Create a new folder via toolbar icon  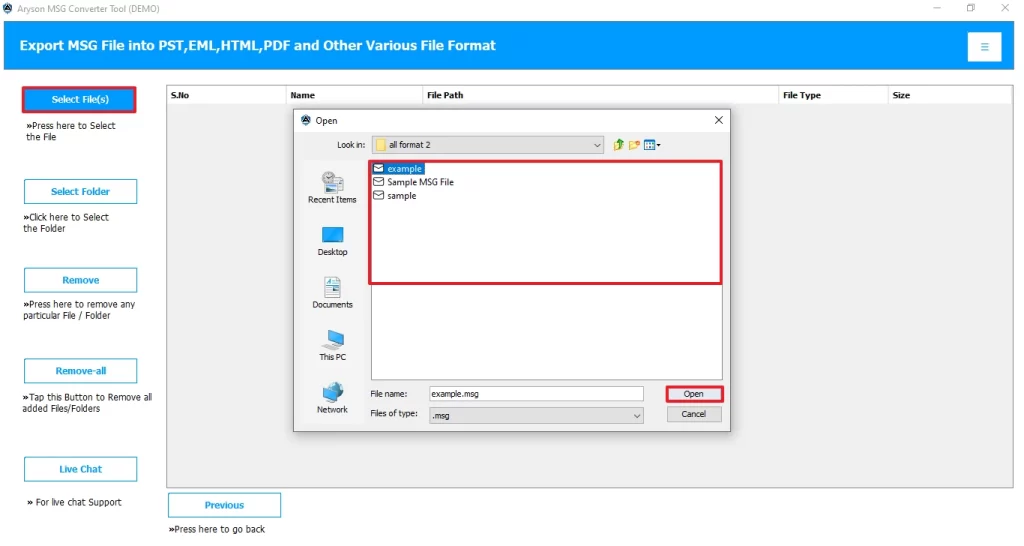click(x=634, y=145)
